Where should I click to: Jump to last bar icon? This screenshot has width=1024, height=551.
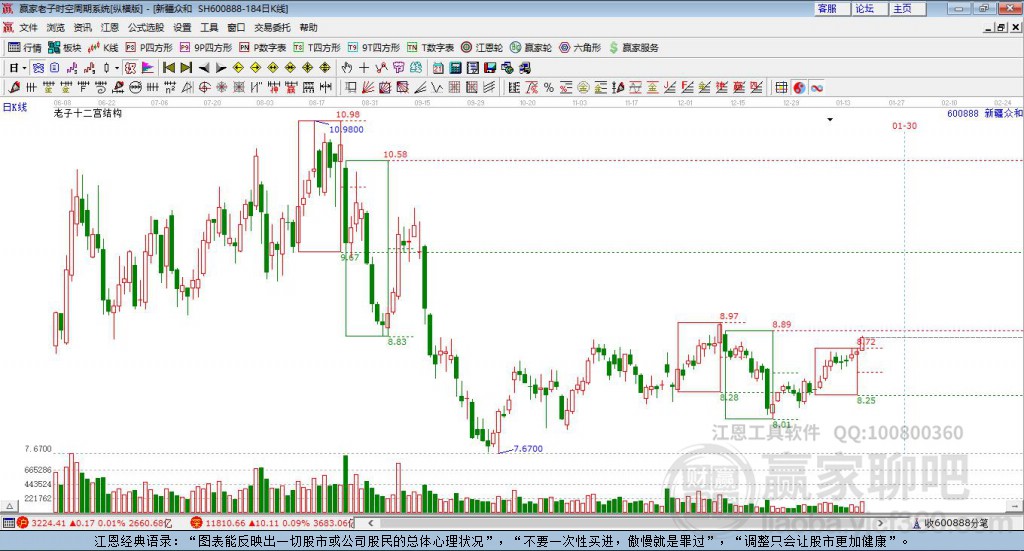coord(186,68)
